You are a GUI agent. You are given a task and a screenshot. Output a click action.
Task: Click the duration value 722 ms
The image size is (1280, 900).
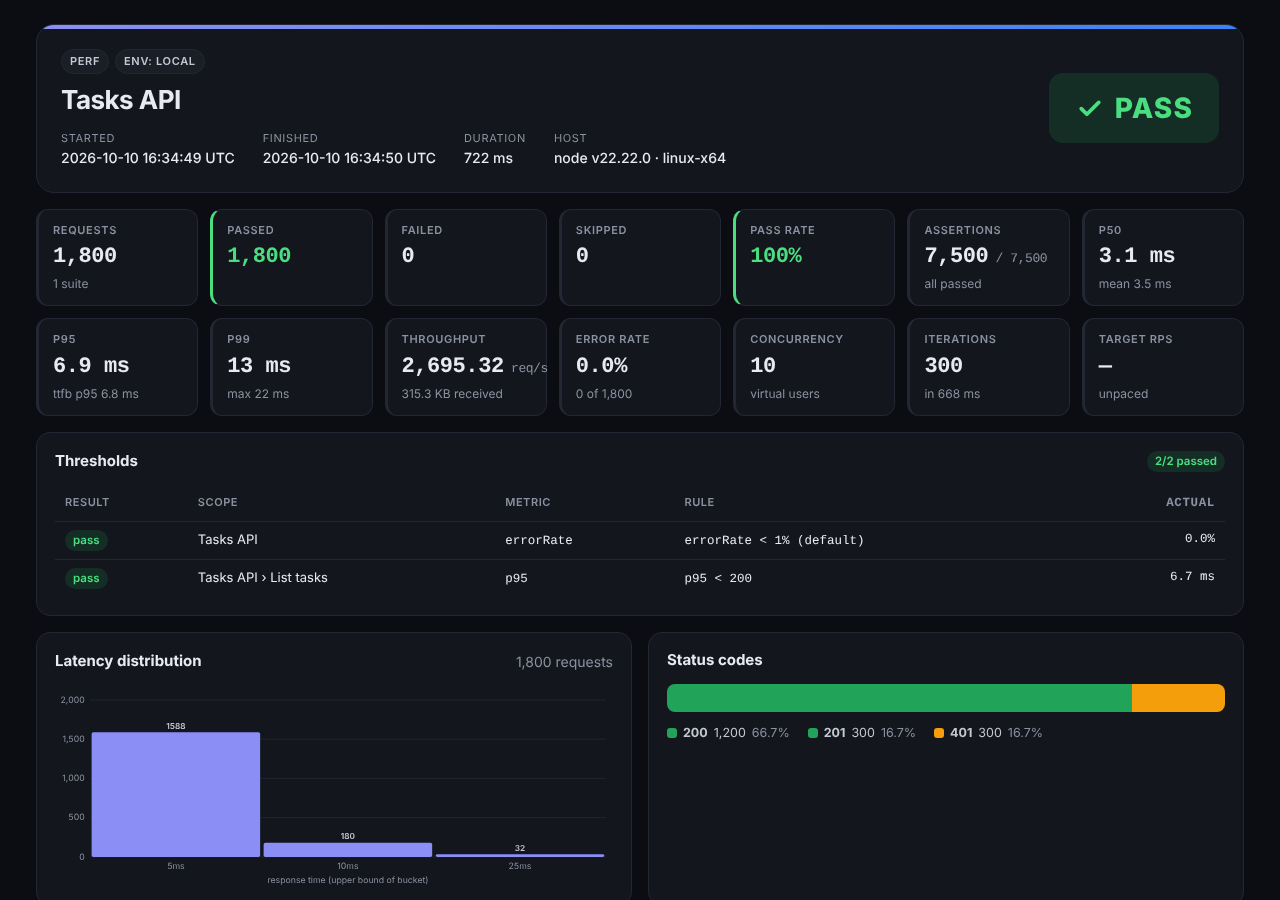click(488, 158)
